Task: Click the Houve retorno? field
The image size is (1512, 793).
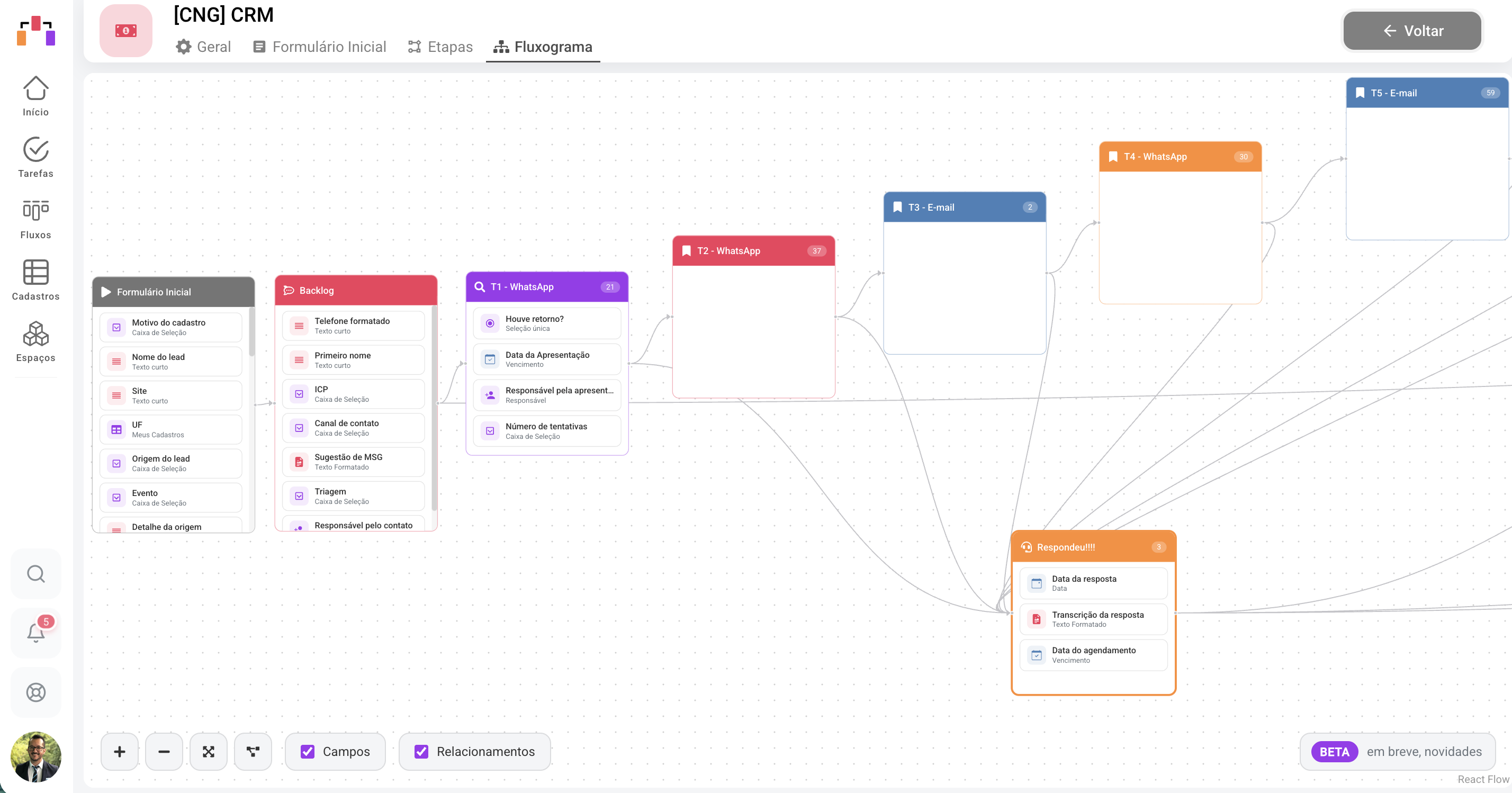Action: (x=547, y=323)
